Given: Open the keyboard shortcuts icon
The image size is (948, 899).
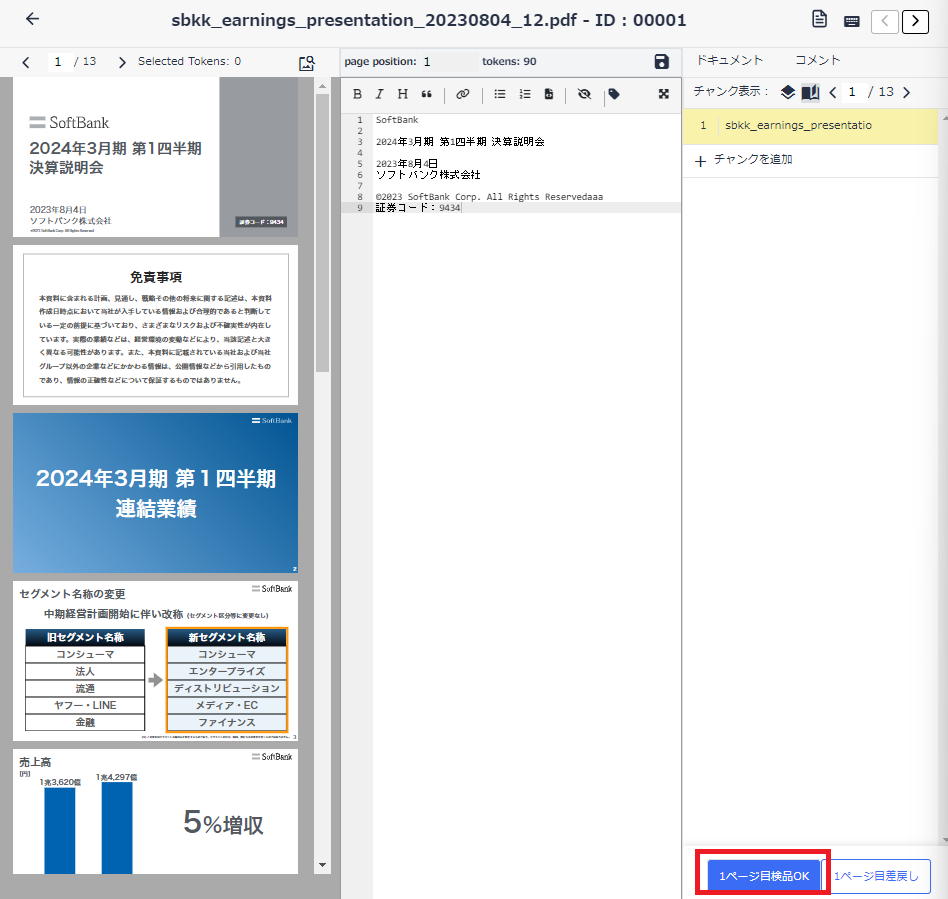Looking at the screenshot, I should (x=852, y=22).
